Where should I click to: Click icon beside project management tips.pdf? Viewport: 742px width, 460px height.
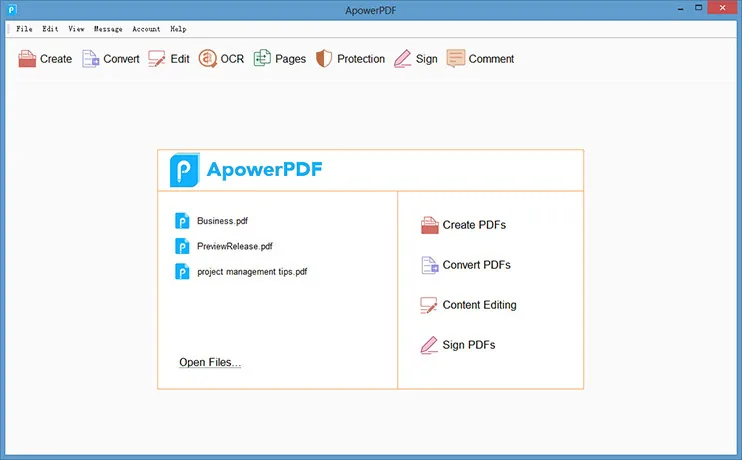182,272
